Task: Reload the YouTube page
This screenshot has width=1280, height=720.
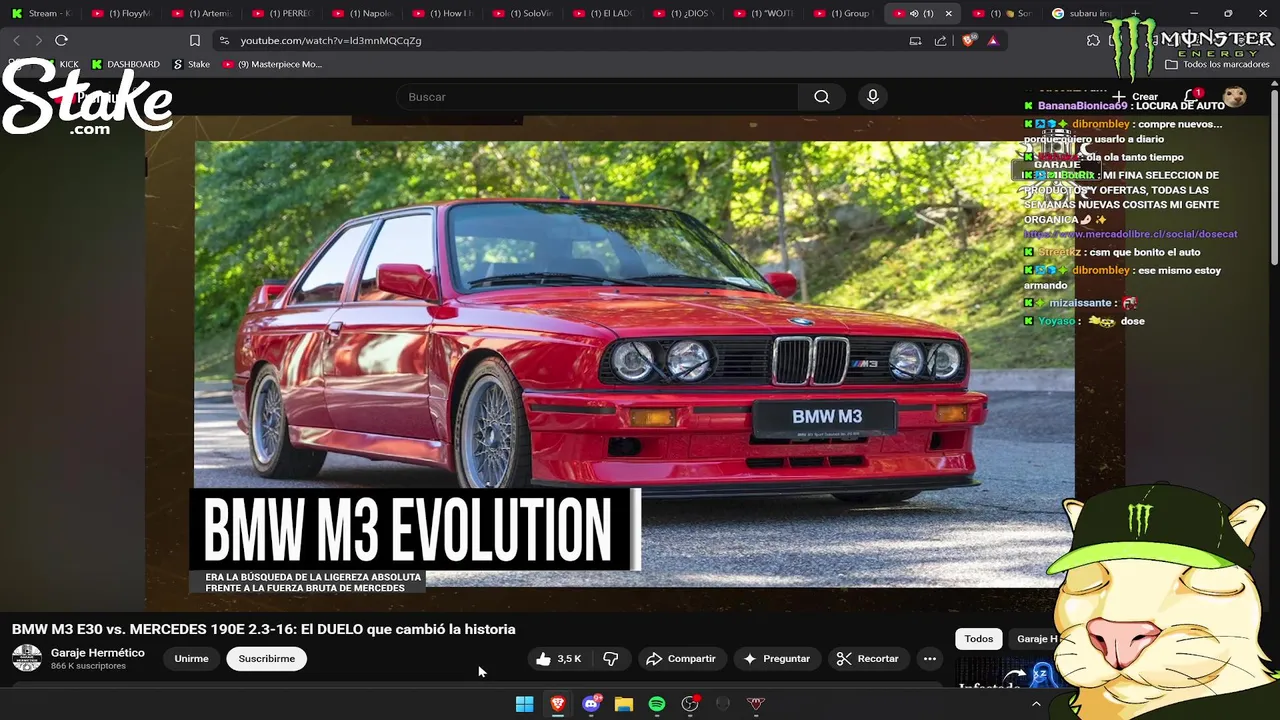Action: pos(61,40)
